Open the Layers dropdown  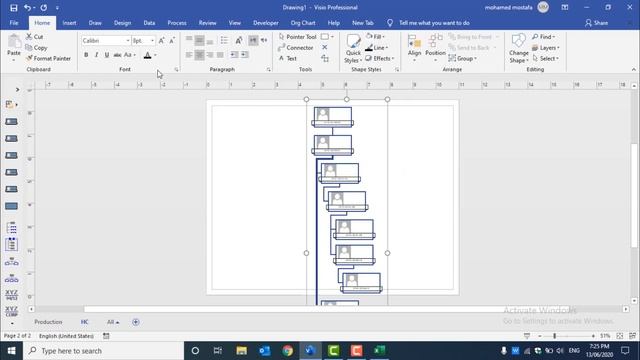click(x=545, y=48)
